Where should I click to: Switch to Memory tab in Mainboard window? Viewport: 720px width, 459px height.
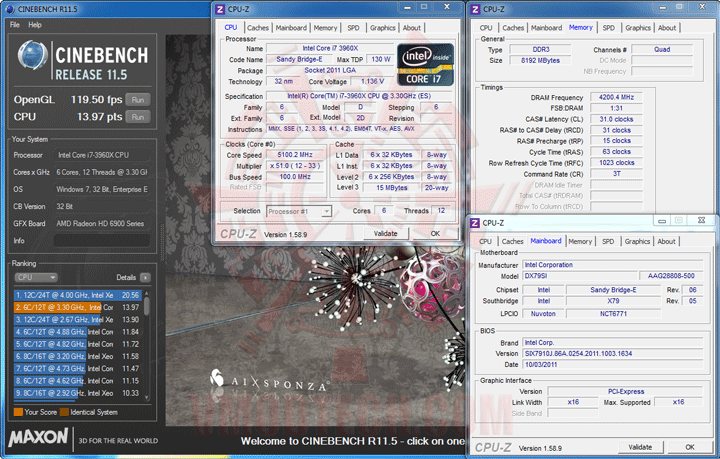click(580, 241)
